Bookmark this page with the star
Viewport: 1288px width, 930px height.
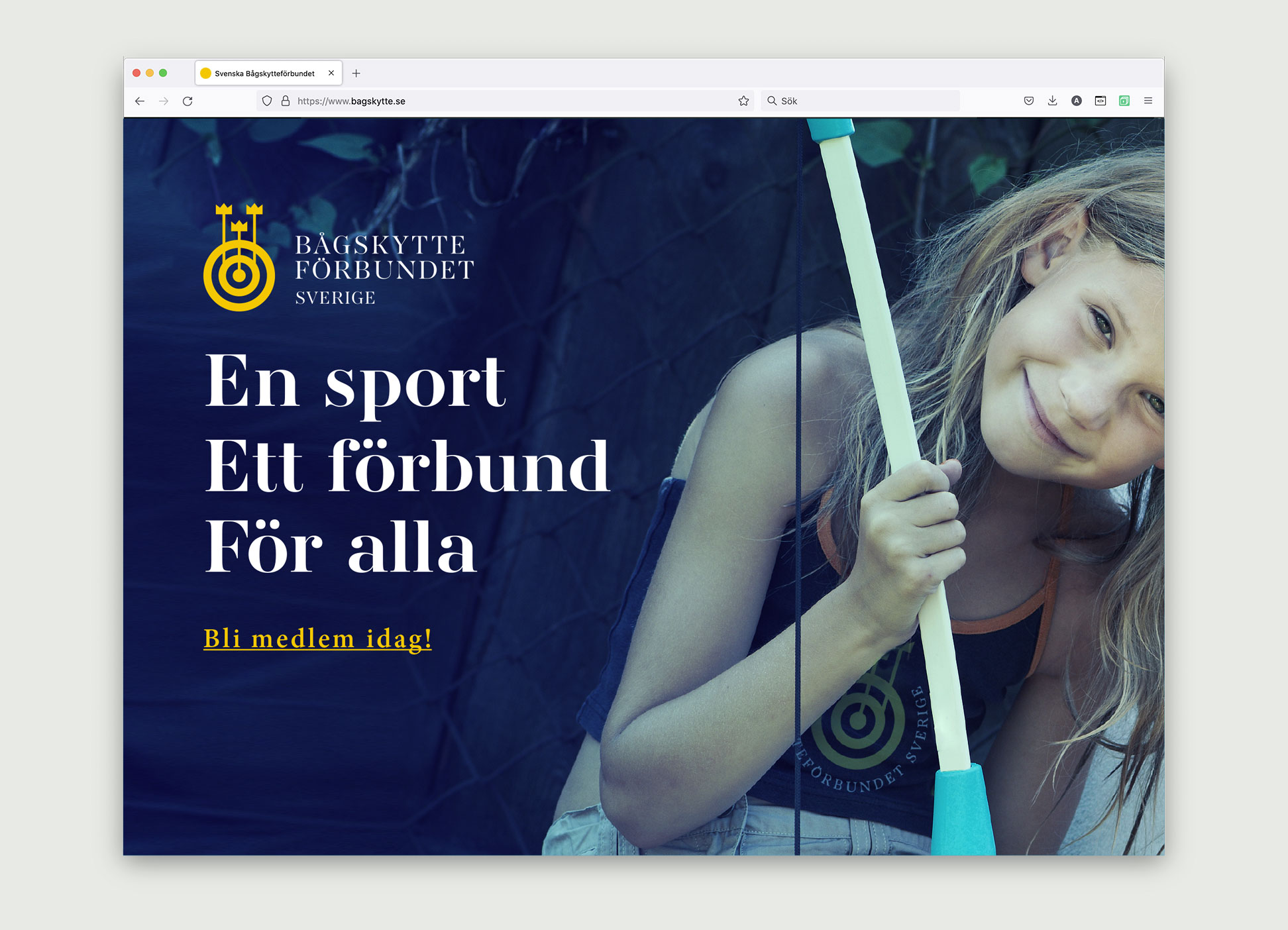point(743,101)
